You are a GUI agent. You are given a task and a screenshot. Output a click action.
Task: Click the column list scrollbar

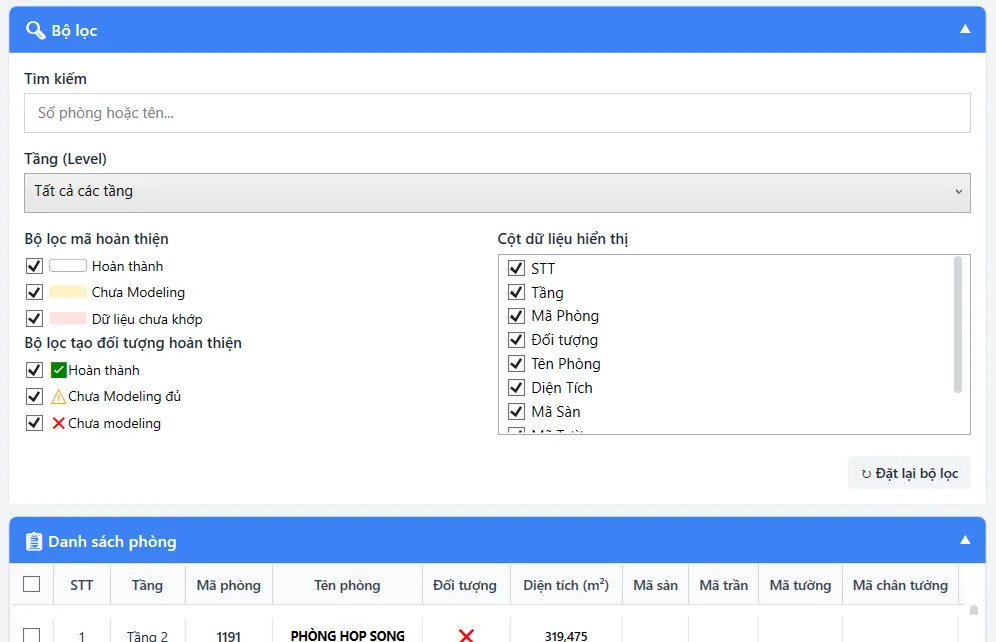click(x=958, y=324)
